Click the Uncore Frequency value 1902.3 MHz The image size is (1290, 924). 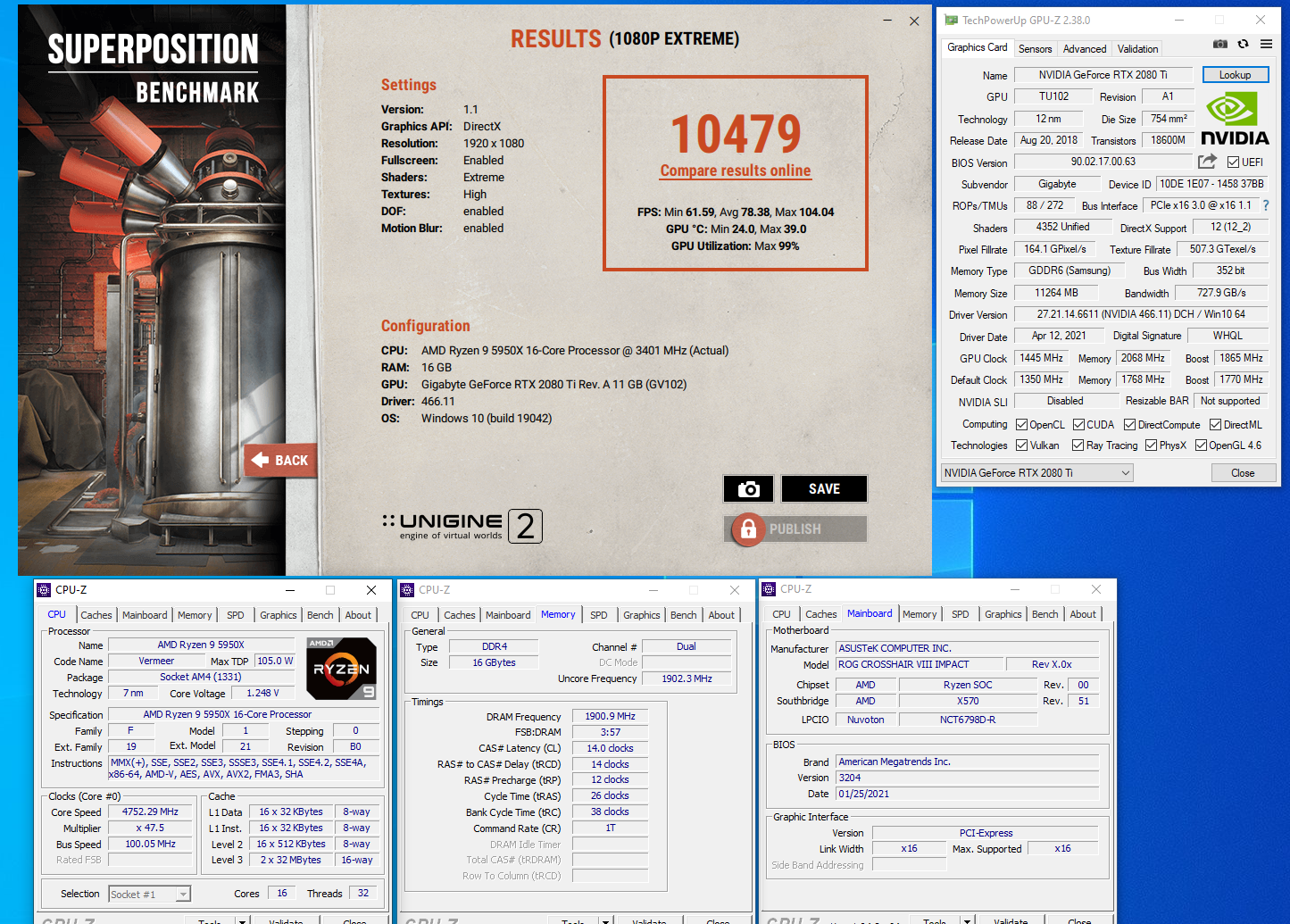pyautogui.click(x=687, y=678)
